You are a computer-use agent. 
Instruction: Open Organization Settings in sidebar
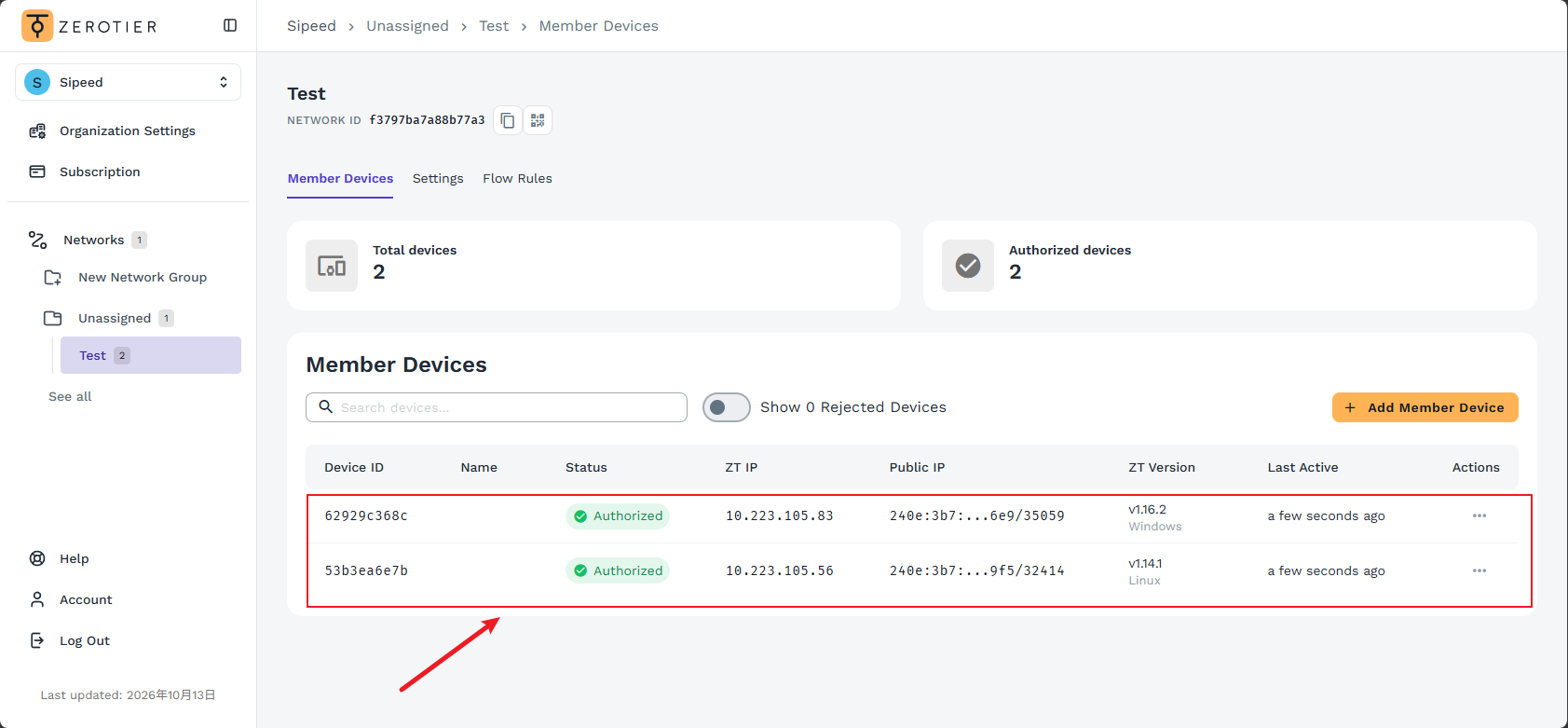pyautogui.click(x=128, y=130)
